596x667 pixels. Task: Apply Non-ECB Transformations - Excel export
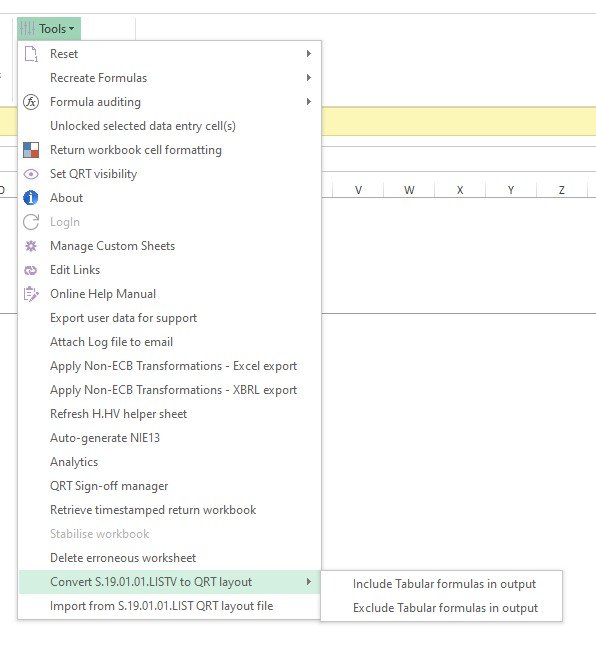pyautogui.click(x=169, y=366)
